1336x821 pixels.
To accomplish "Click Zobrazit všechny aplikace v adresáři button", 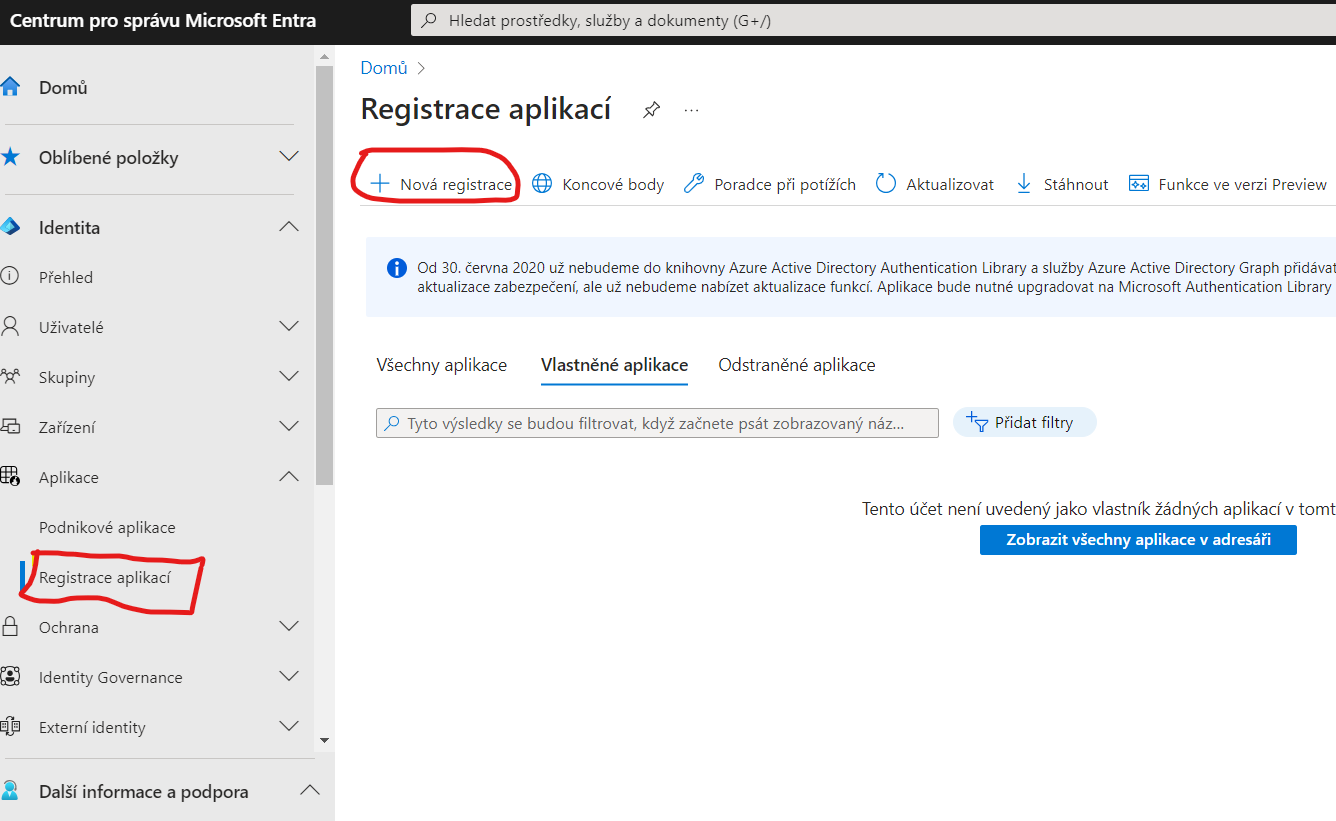I will [x=1138, y=540].
